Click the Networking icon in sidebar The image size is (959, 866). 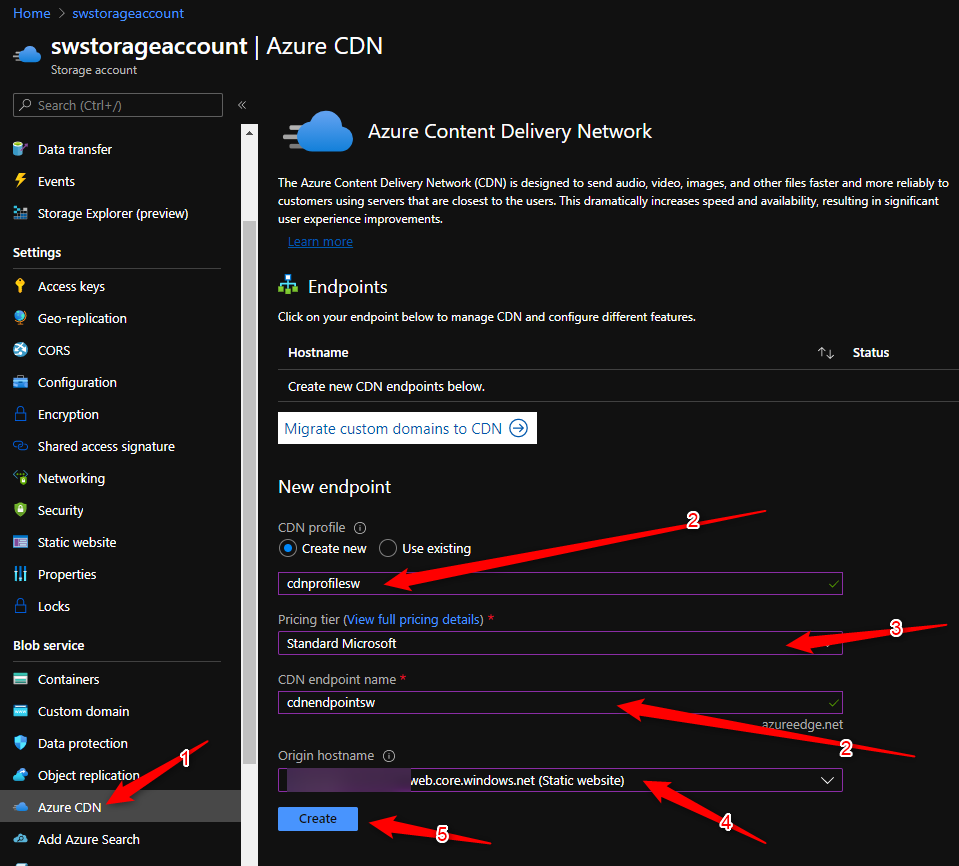click(x=20, y=478)
